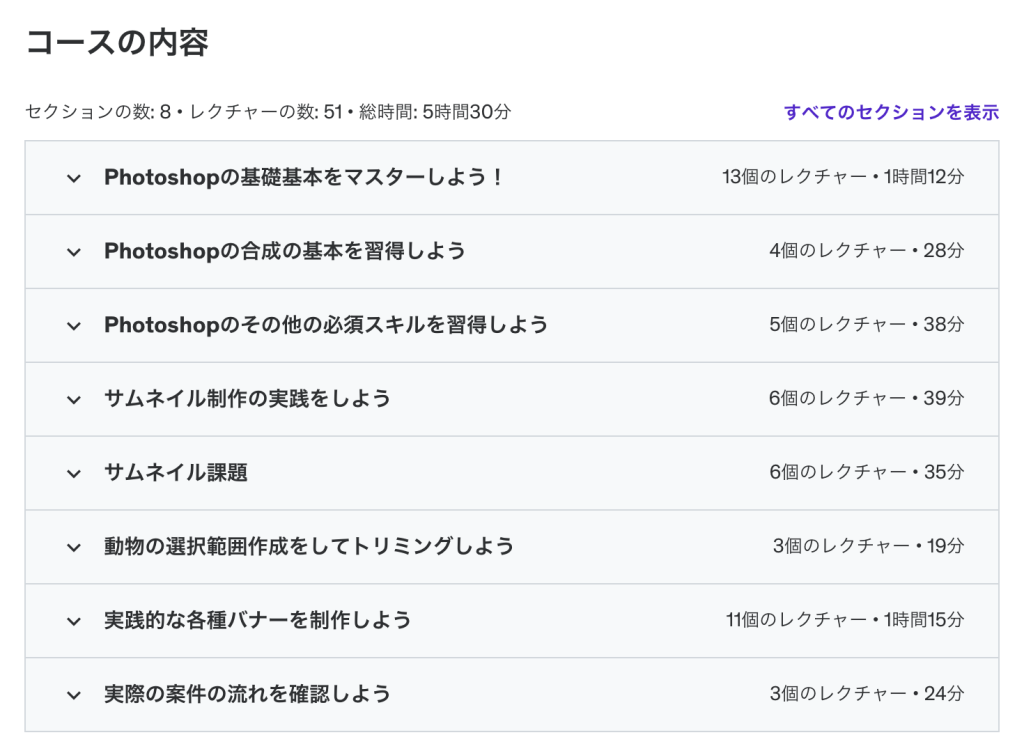
Task: Show all sections via すべてのセクションを表示 link
Action: (x=891, y=112)
